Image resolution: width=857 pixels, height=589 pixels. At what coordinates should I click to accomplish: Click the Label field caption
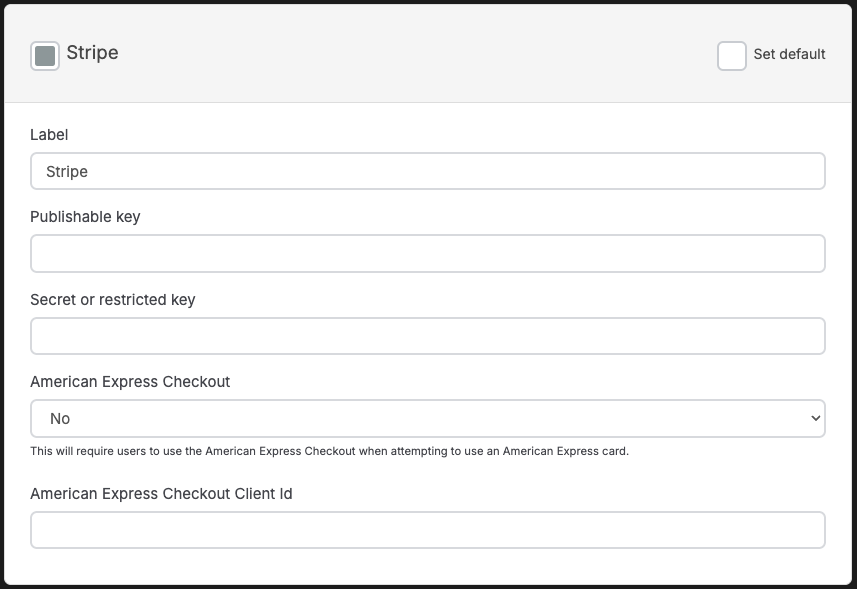pyautogui.click(x=49, y=134)
